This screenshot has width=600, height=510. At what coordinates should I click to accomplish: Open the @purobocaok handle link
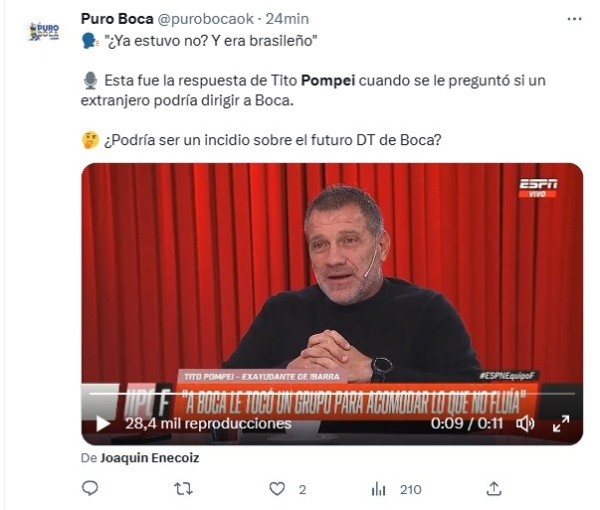click(x=206, y=19)
